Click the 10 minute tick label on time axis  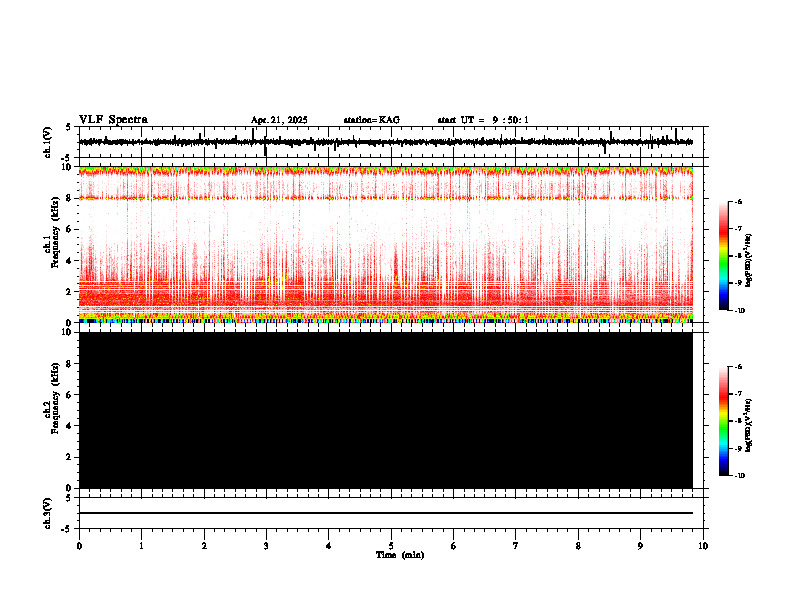coord(703,546)
